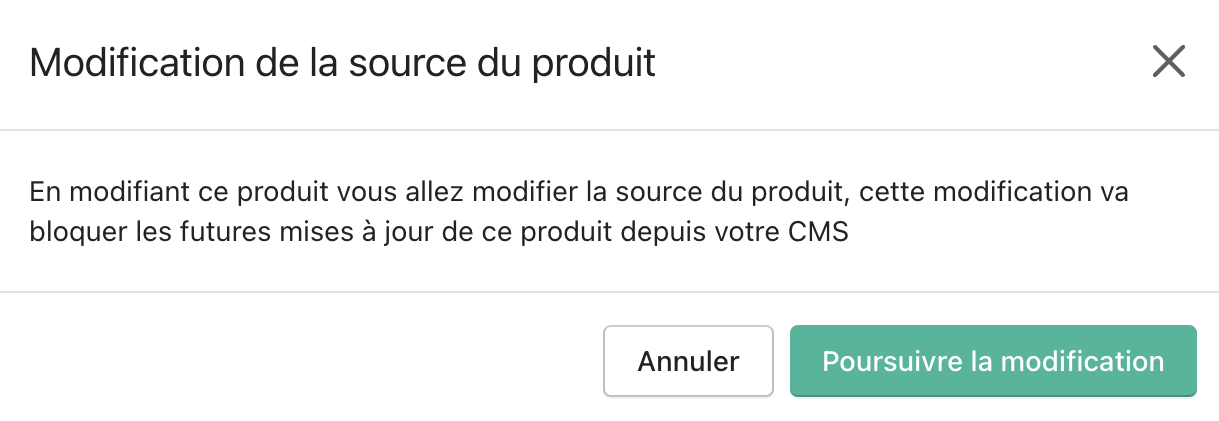
Task: Click the dialog title text
Action: click(x=342, y=63)
